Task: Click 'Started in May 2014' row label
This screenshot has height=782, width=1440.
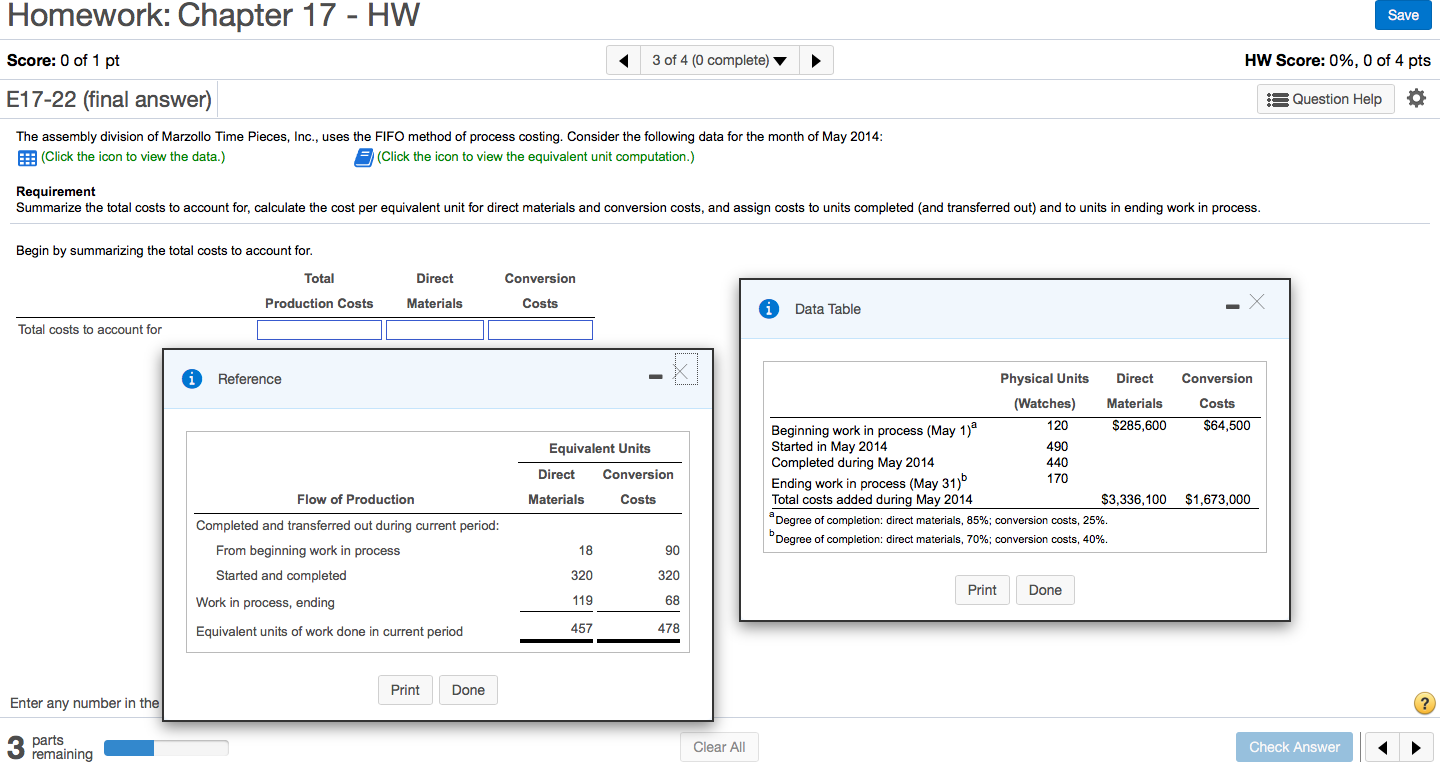Action: 829,446
